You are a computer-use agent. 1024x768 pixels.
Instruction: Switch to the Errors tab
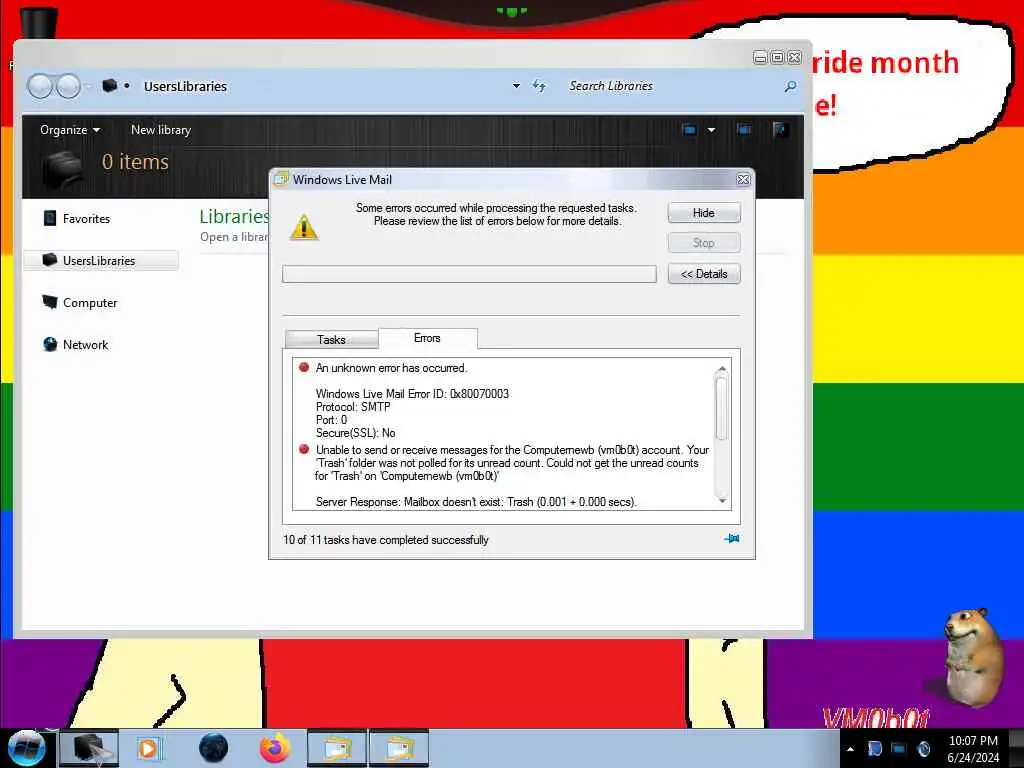(x=427, y=338)
